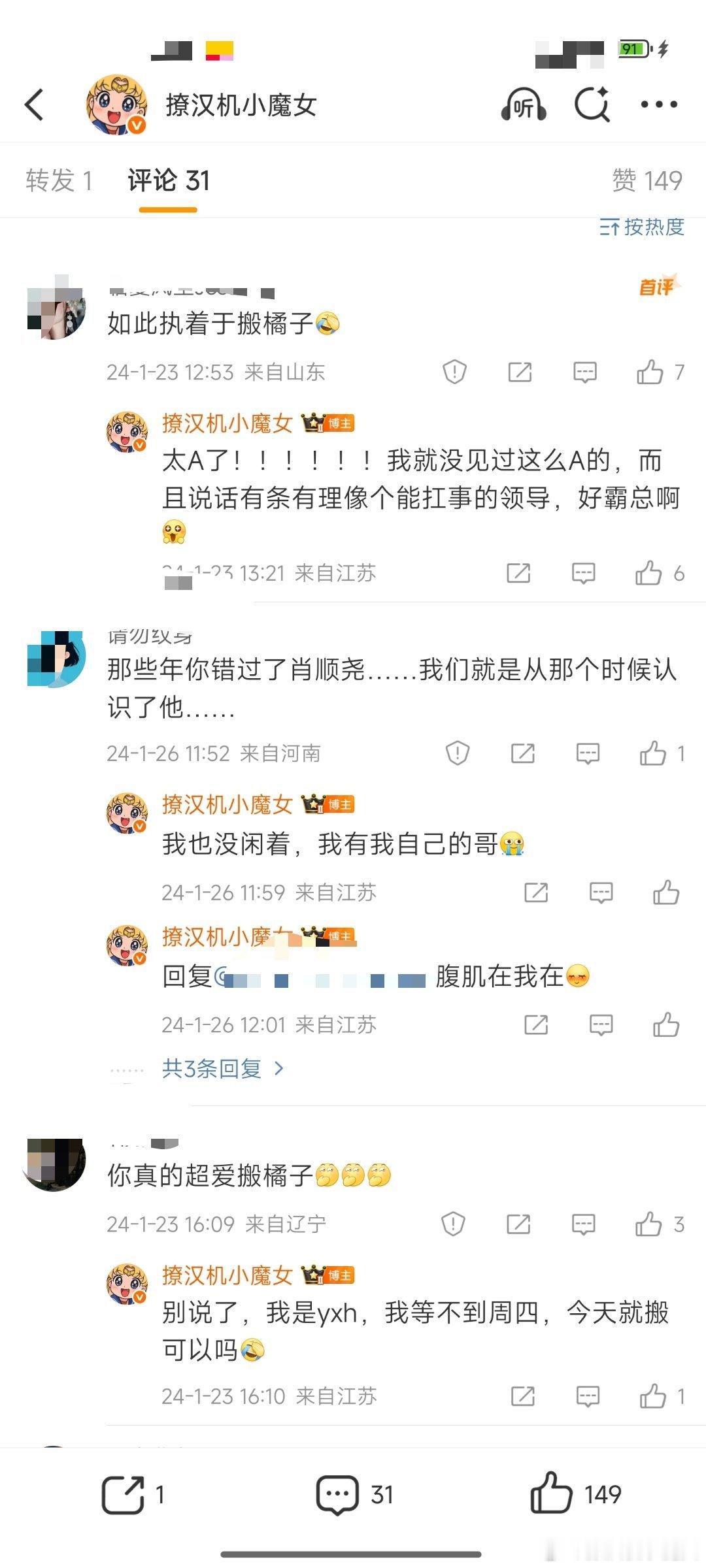The height and width of the screenshot is (1568, 706).
Task: Tap 撩汉机小魔女 username on 太A了 reply
Action: click(x=227, y=423)
